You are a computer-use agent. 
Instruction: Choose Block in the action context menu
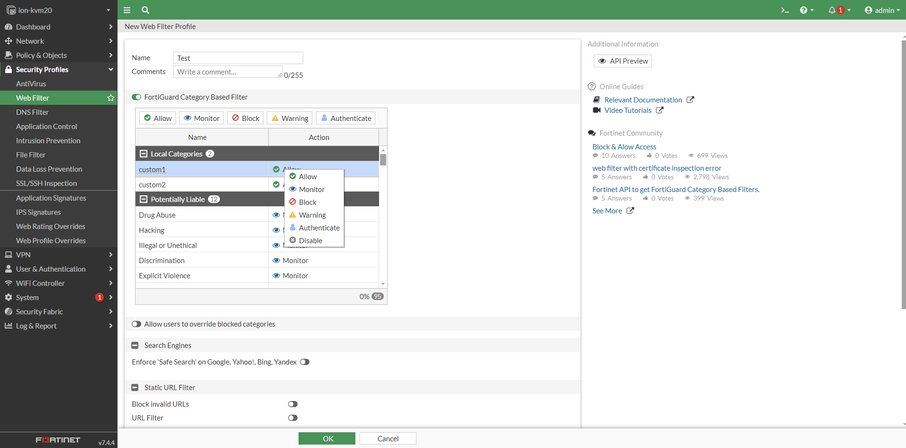click(314, 202)
